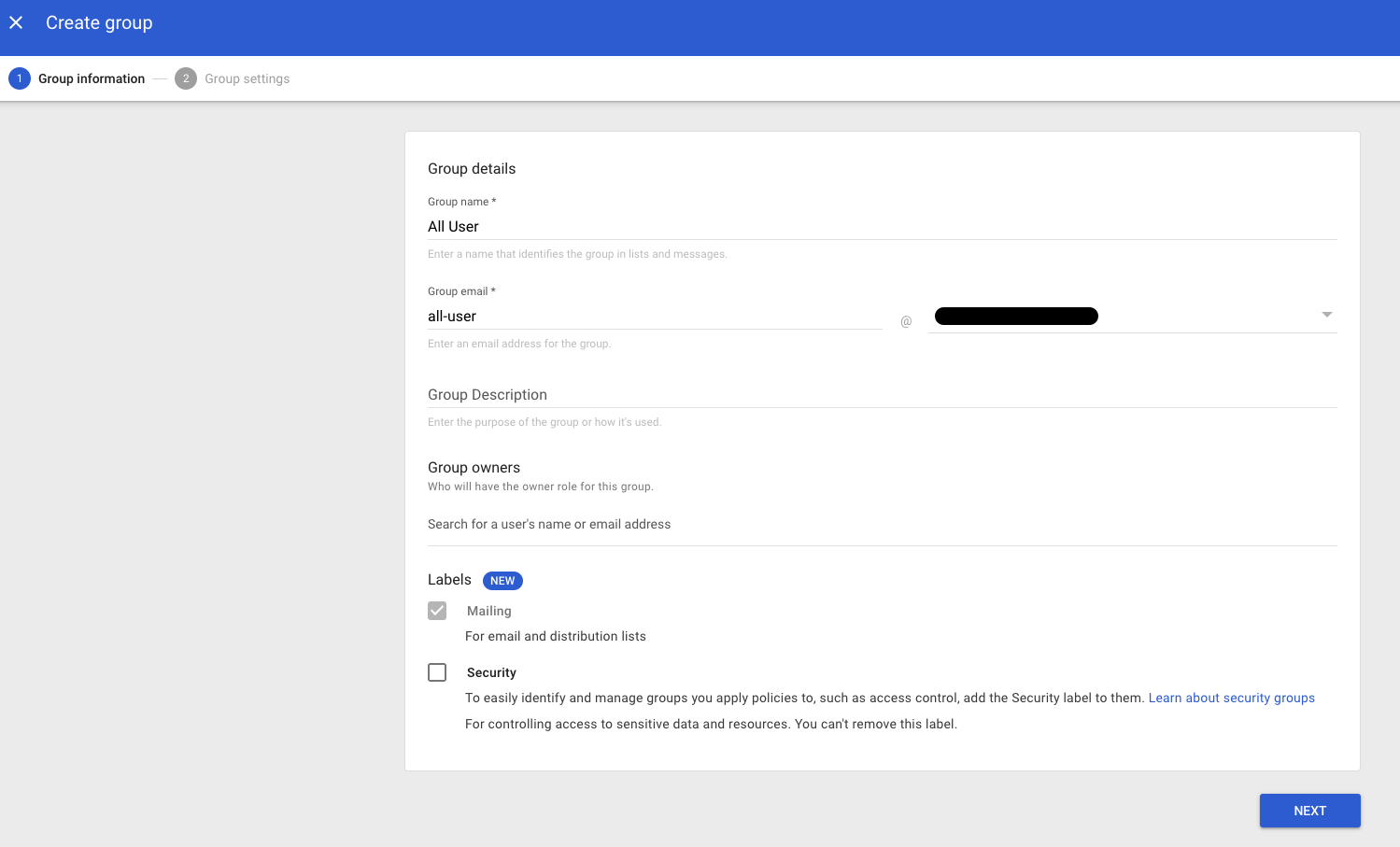Click the all-user group email field
This screenshot has width=1400, height=847.
click(654, 317)
